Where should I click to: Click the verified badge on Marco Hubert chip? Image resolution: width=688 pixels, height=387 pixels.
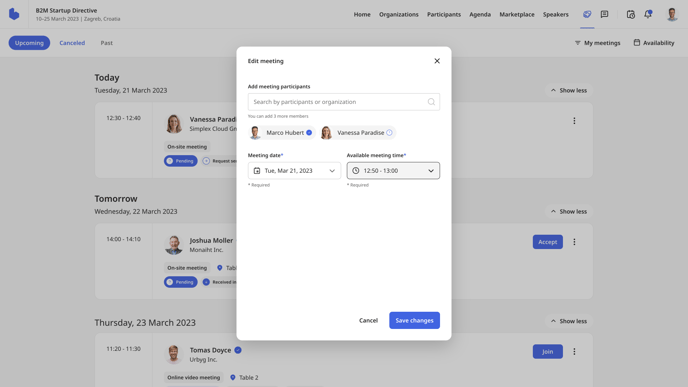point(309,133)
